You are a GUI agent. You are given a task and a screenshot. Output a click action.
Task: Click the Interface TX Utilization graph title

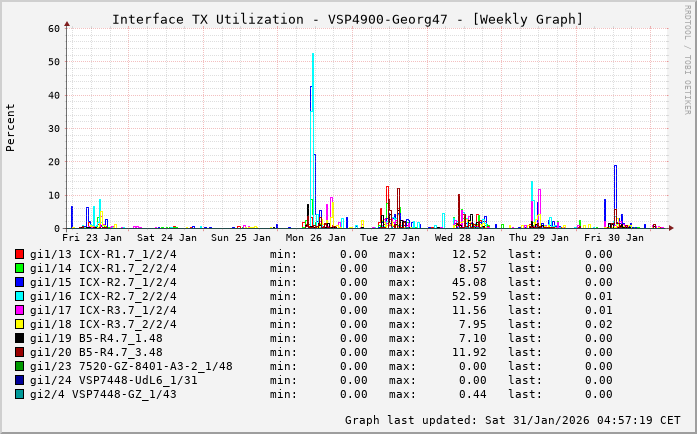click(x=347, y=19)
